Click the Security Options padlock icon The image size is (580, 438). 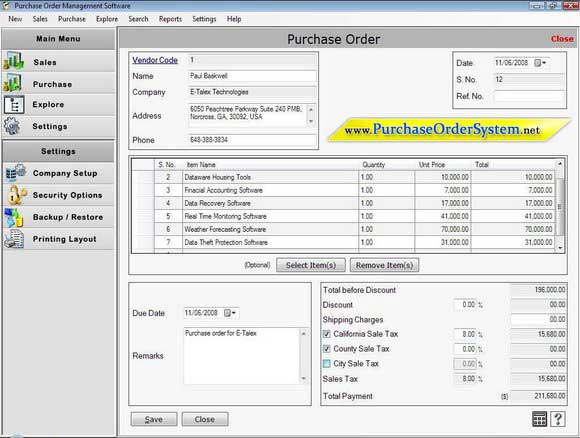click(16, 195)
